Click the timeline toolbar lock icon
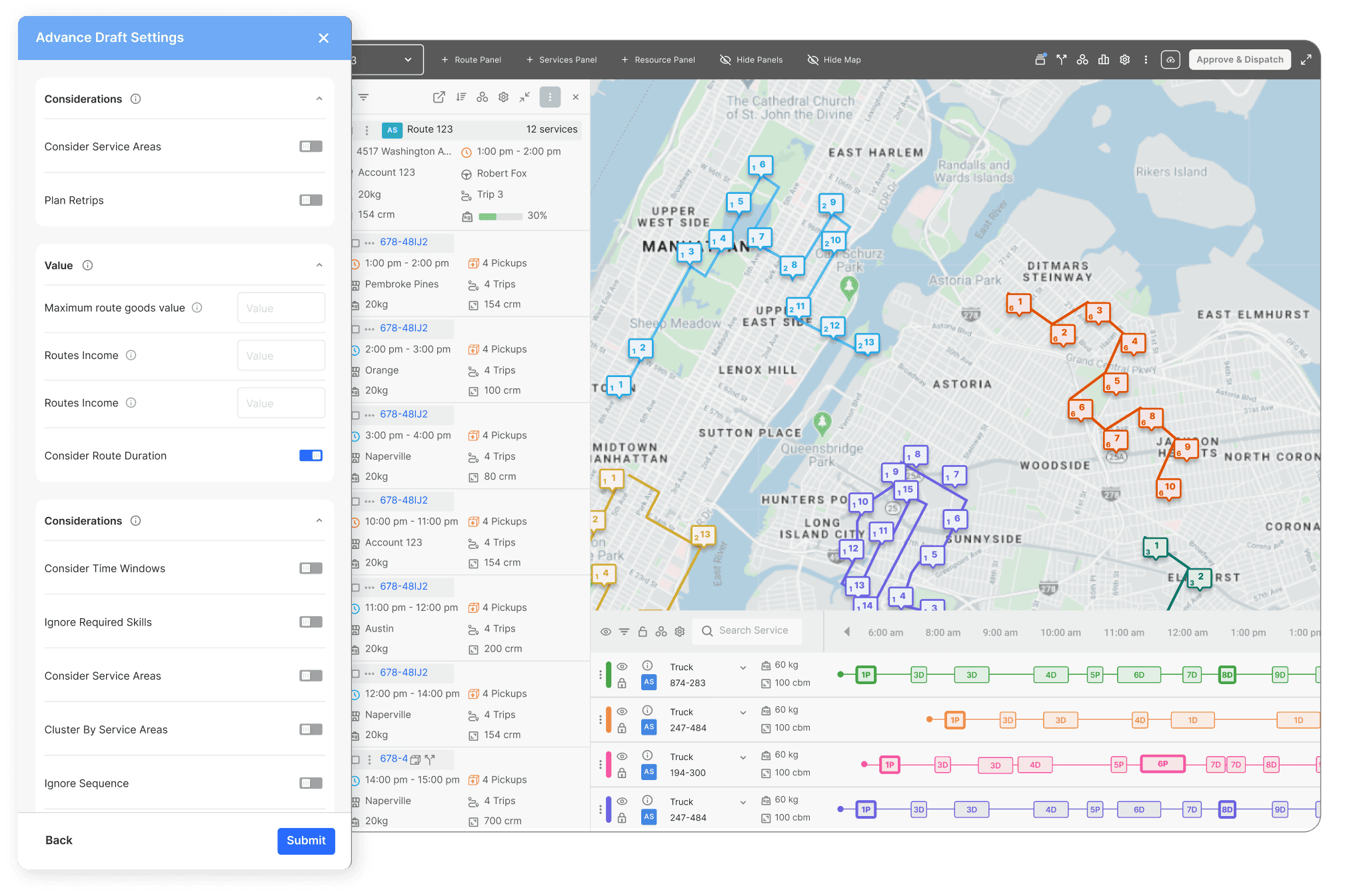 [x=643, y=632]
